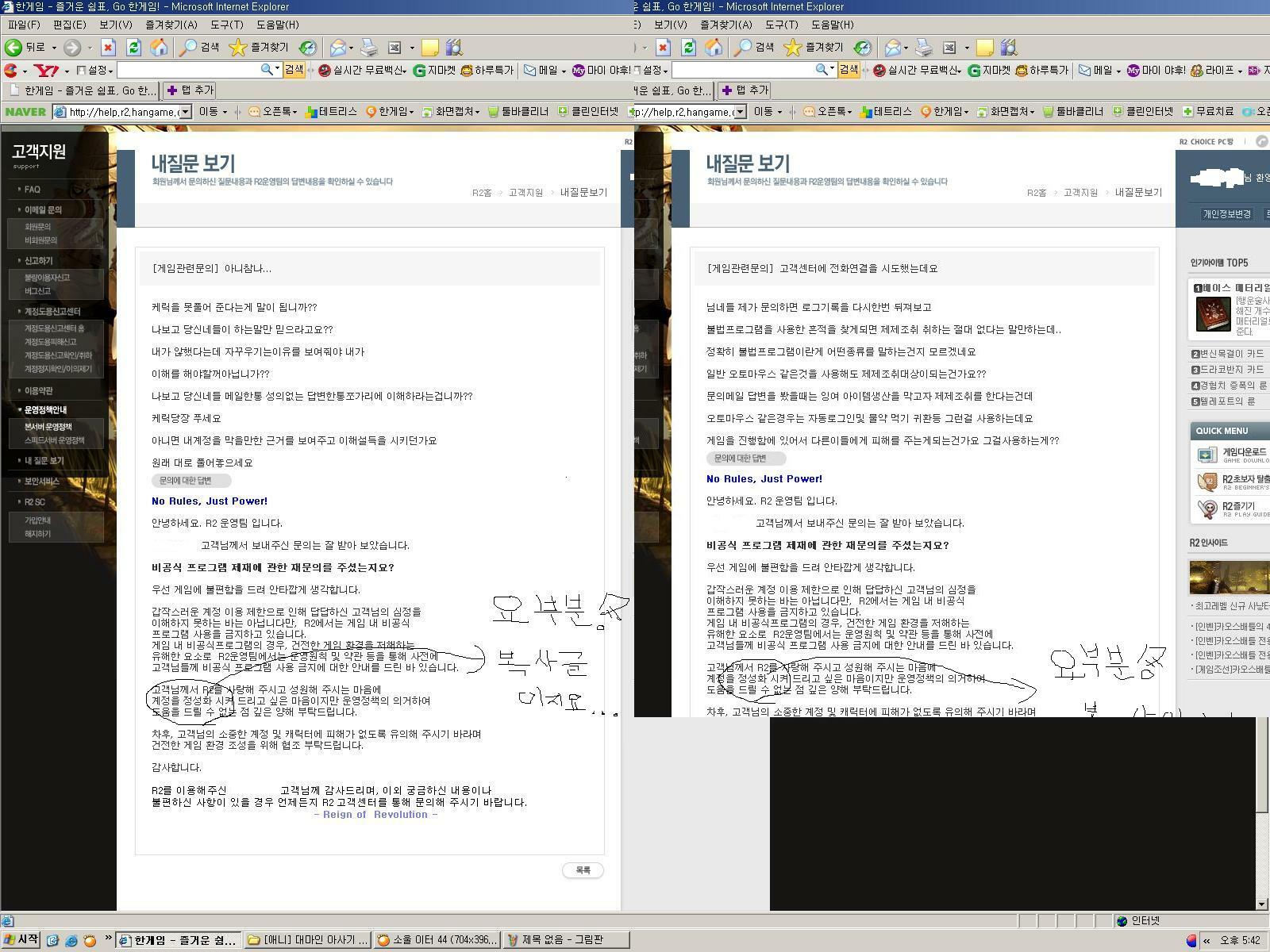Image resolution: width=1270 pixels, height=952 pixels.
Task: Click the Print icon in the left browser toolbar
Action: pyautogui.click(x=369, y=48)
